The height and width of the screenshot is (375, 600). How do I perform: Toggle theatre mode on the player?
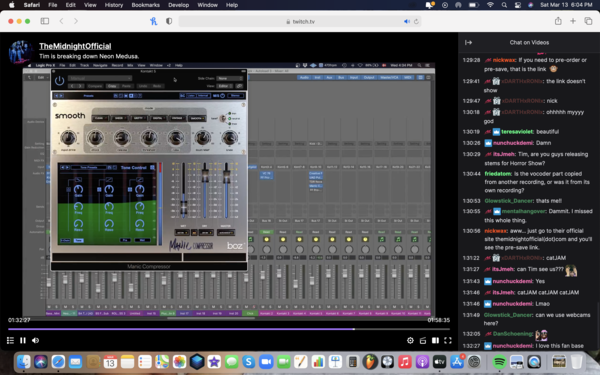click(435, 340)
